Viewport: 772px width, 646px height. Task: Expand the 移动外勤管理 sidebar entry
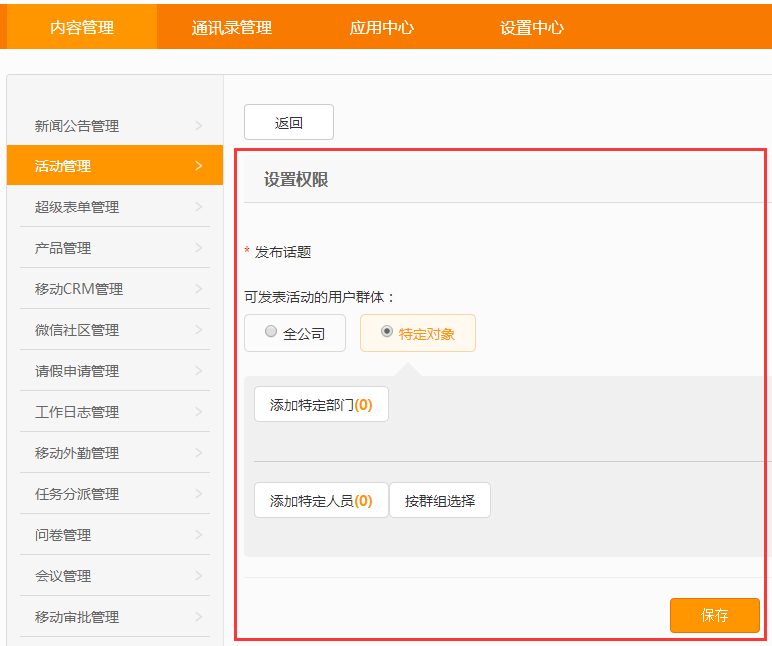(x=115, y=452)
